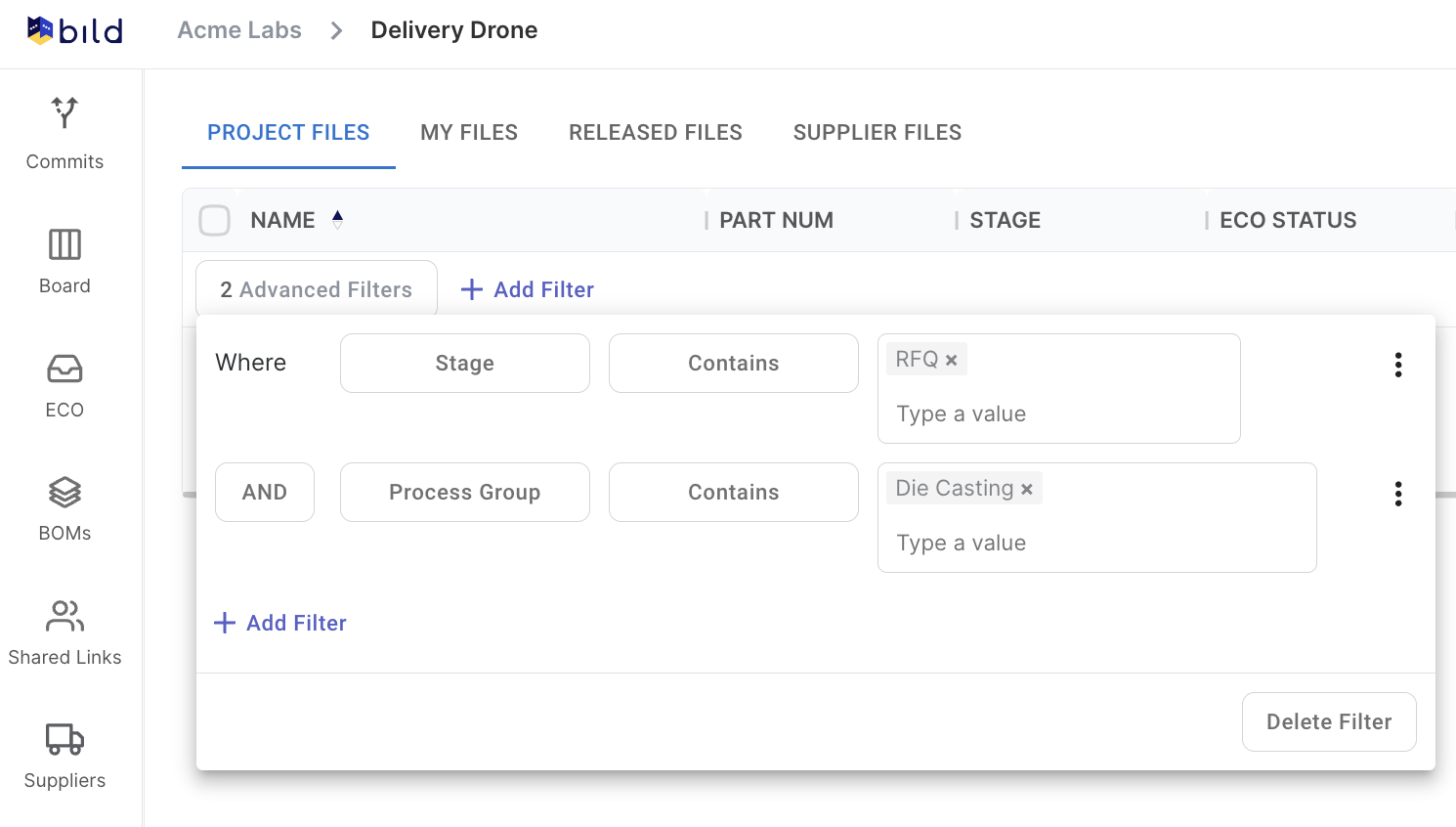Switch to the My Files tab
Screen dimensions: 1456x827
(x=468, y=132)
